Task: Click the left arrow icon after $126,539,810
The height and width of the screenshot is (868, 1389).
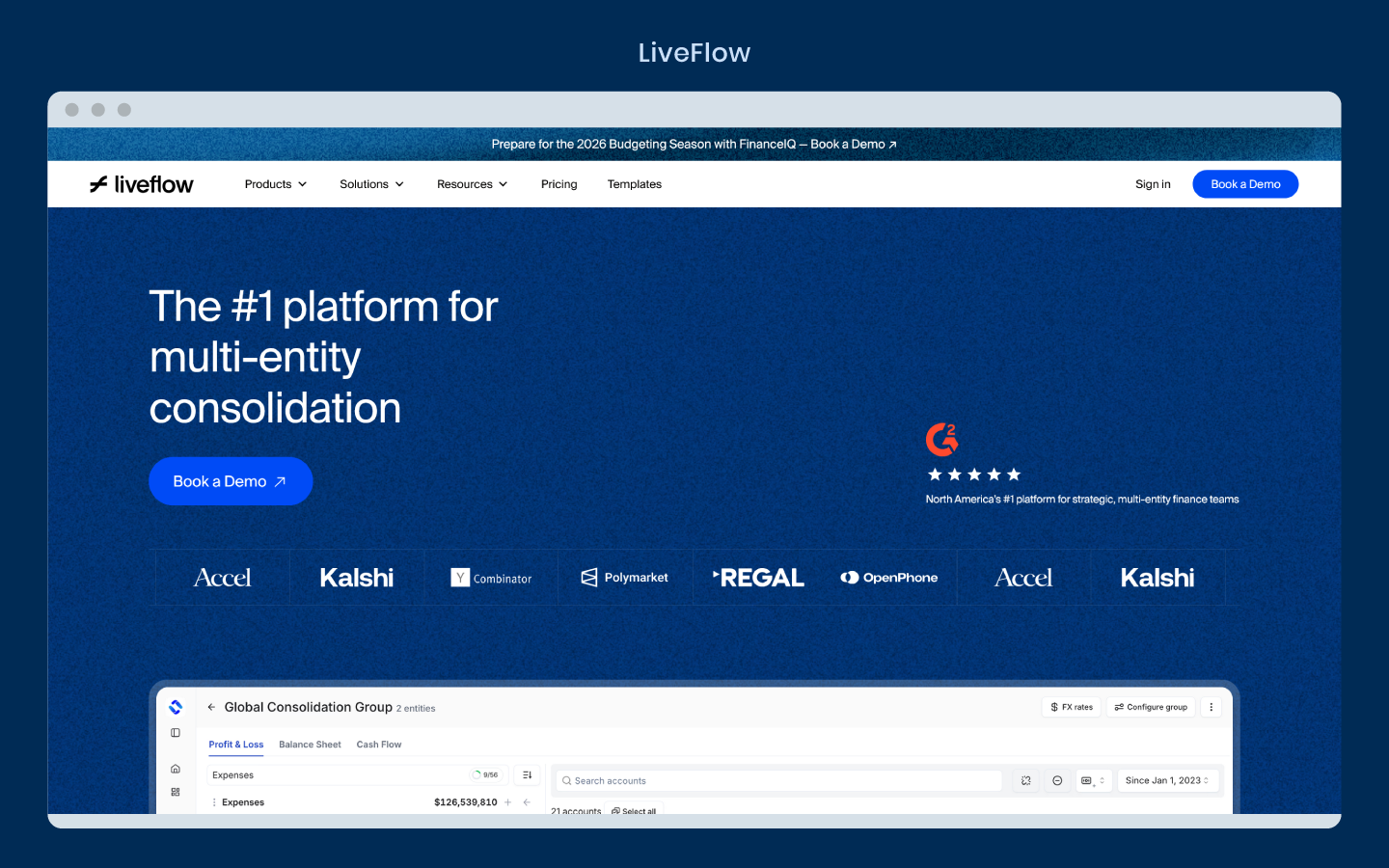Action: point(527,802)
